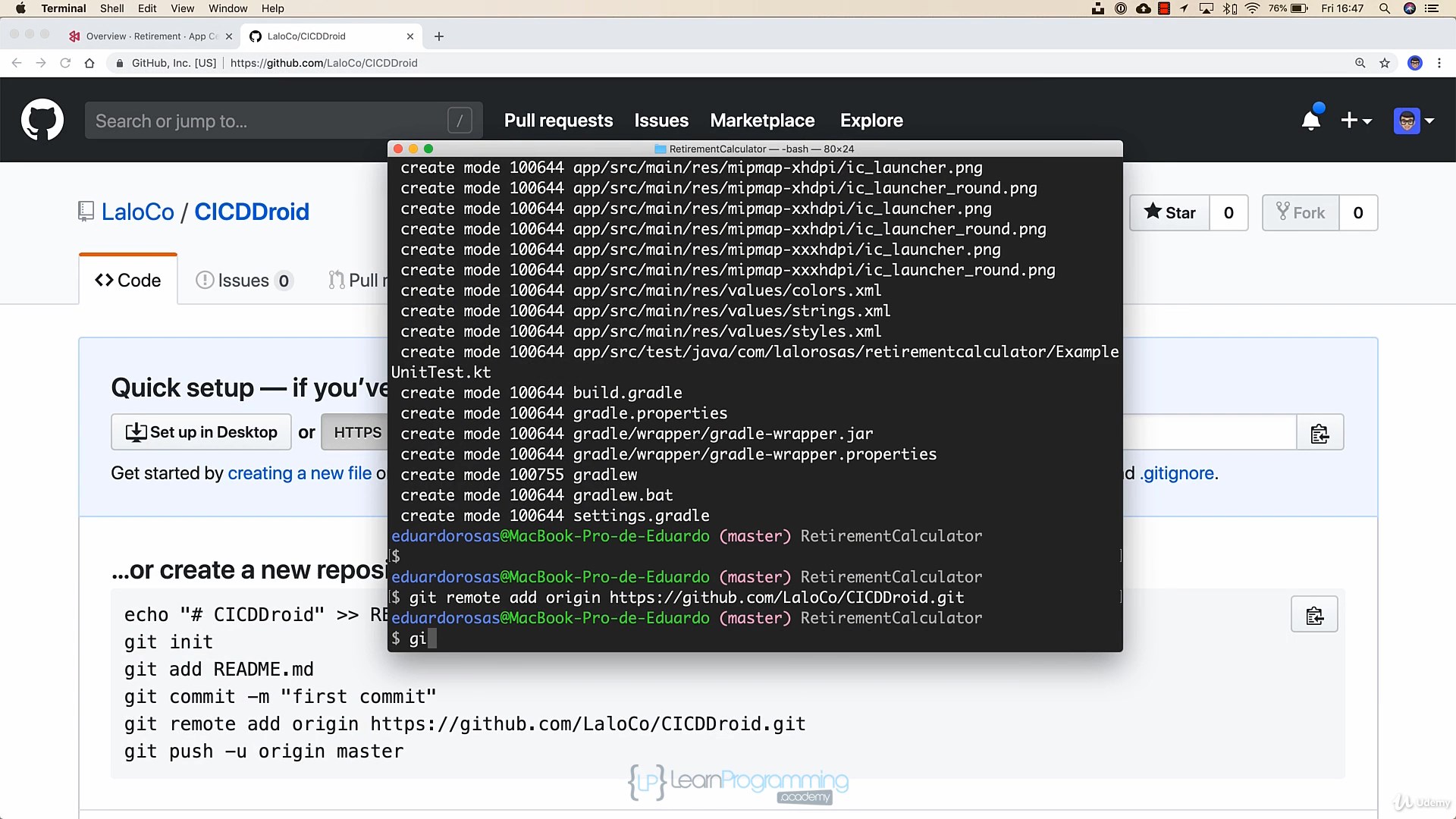The height and width of the screenshot is (819, 1456).
Task: Open the star count of 0
Action: tap(1228, 213)
